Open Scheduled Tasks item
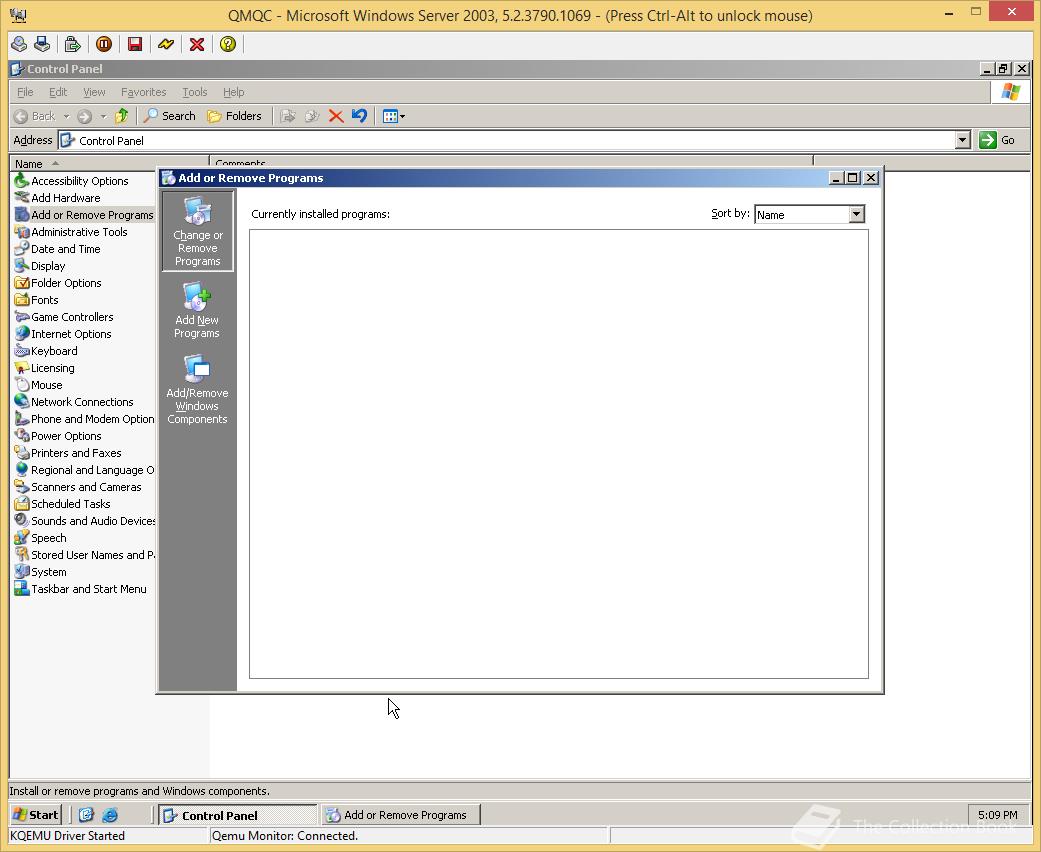Screen dimensions: 1041x852 62,504
